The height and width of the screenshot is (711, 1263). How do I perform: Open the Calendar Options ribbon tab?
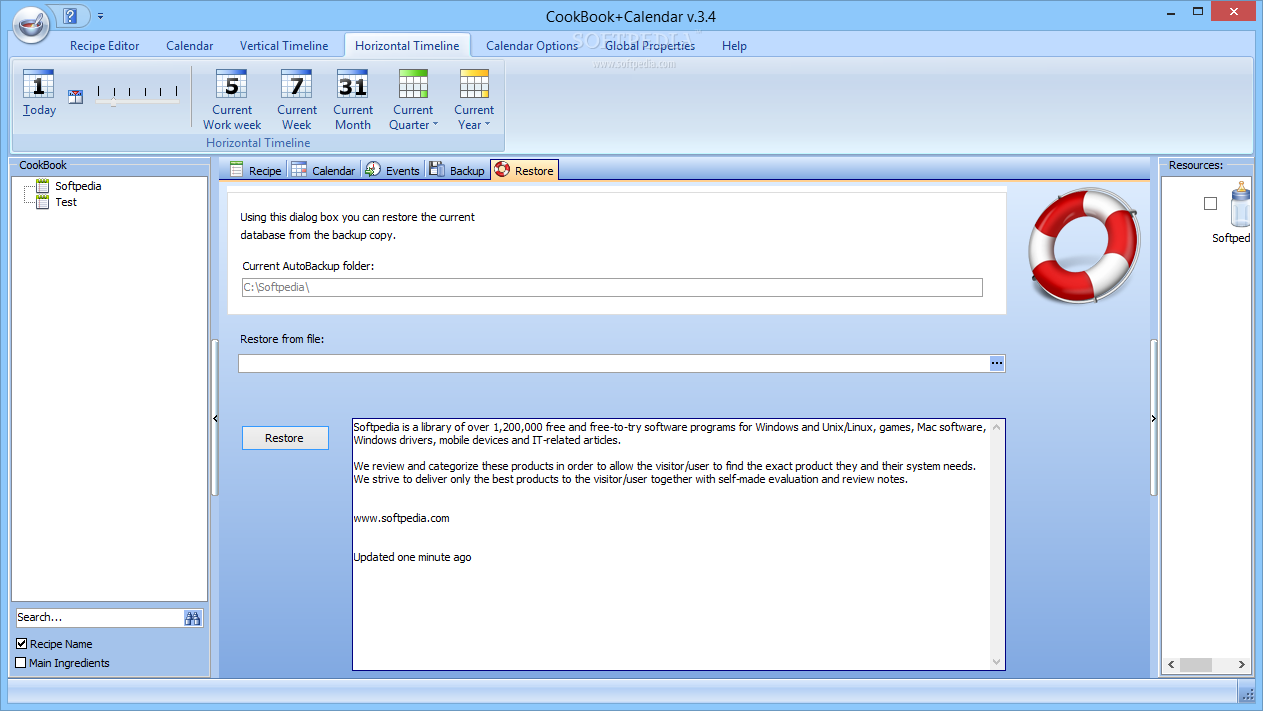tap(532, 46)
